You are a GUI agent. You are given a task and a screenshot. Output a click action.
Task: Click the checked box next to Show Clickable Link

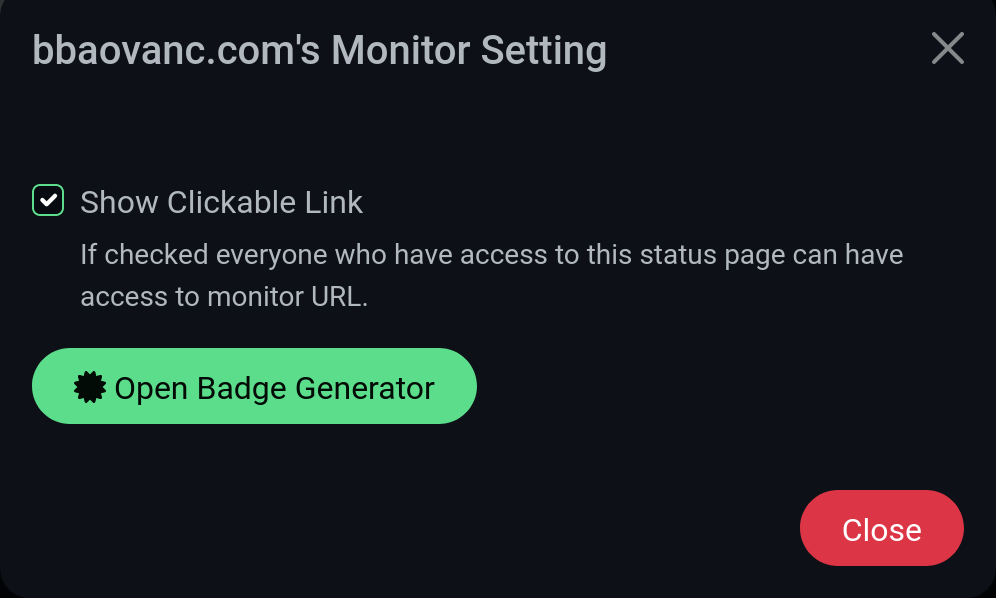47,200
